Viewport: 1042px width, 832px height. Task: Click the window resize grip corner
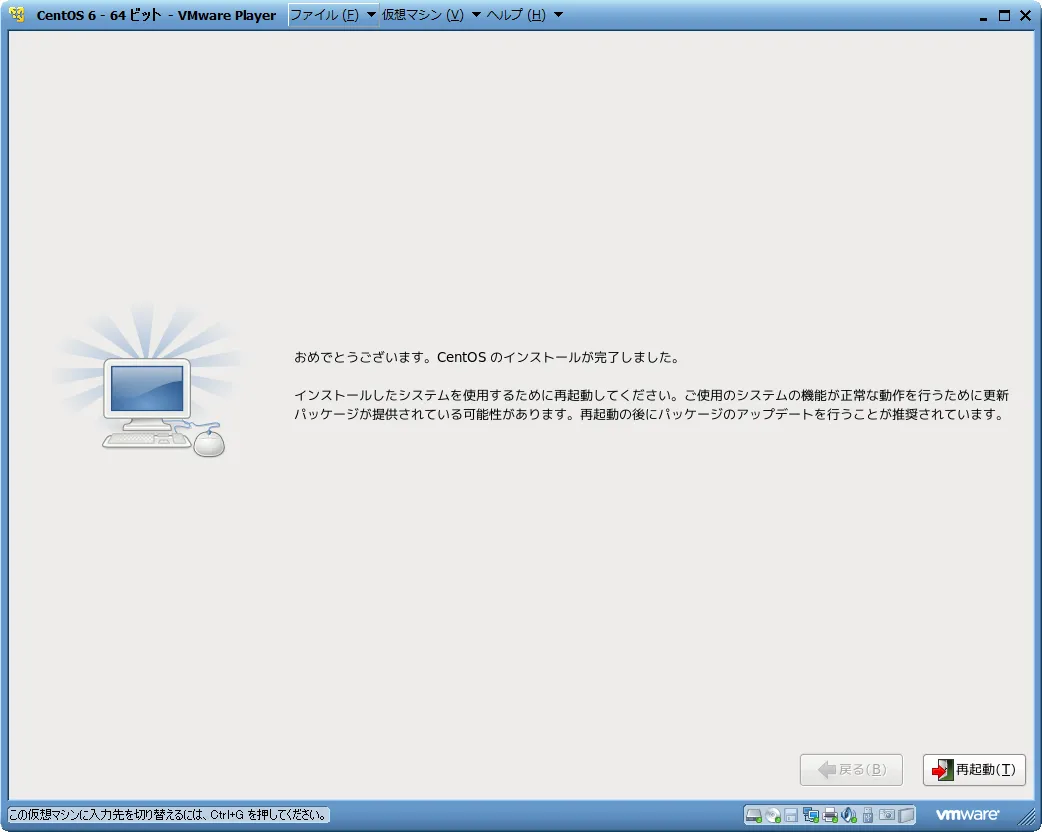click(1028, 816)
